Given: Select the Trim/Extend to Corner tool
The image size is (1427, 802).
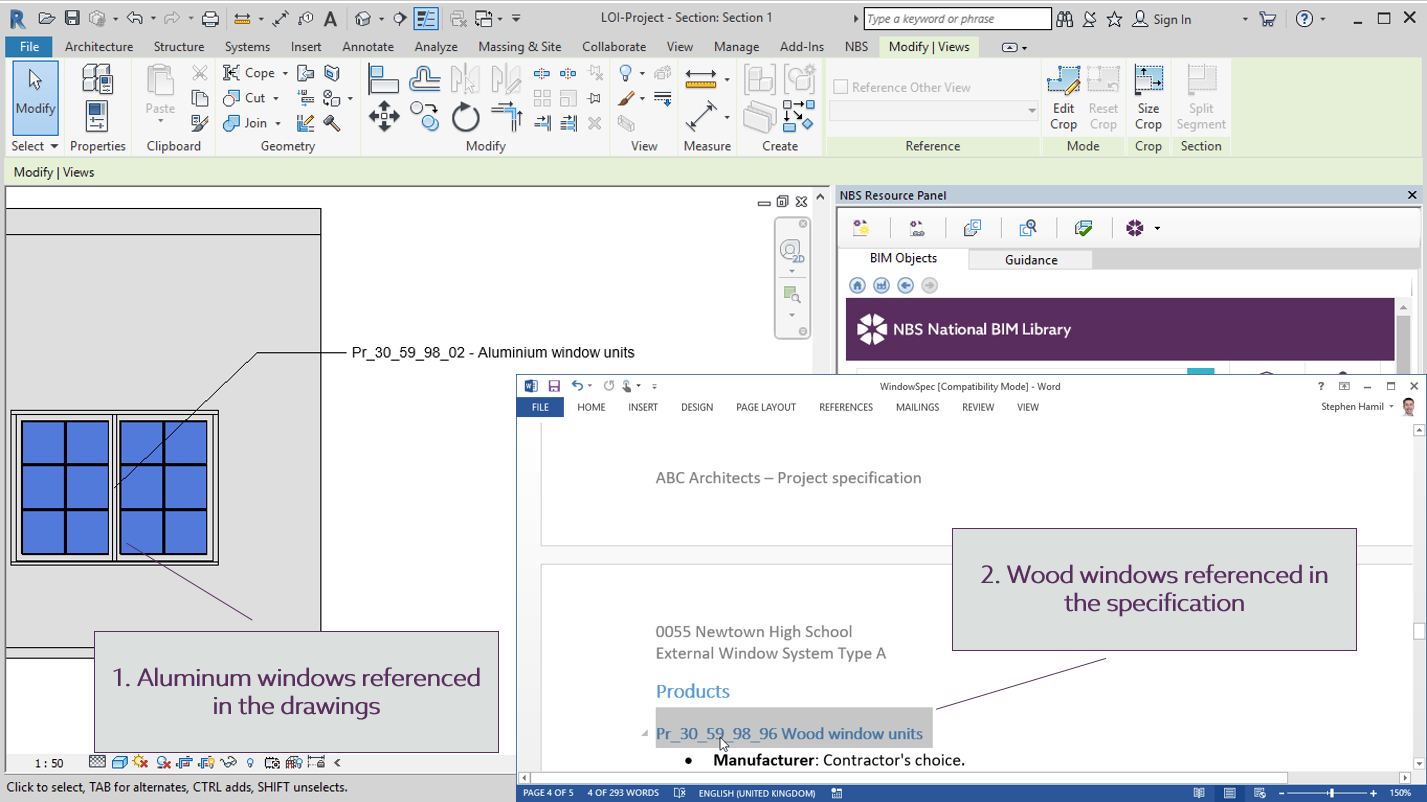Looking at the screenshot, I should pos(507,117).
